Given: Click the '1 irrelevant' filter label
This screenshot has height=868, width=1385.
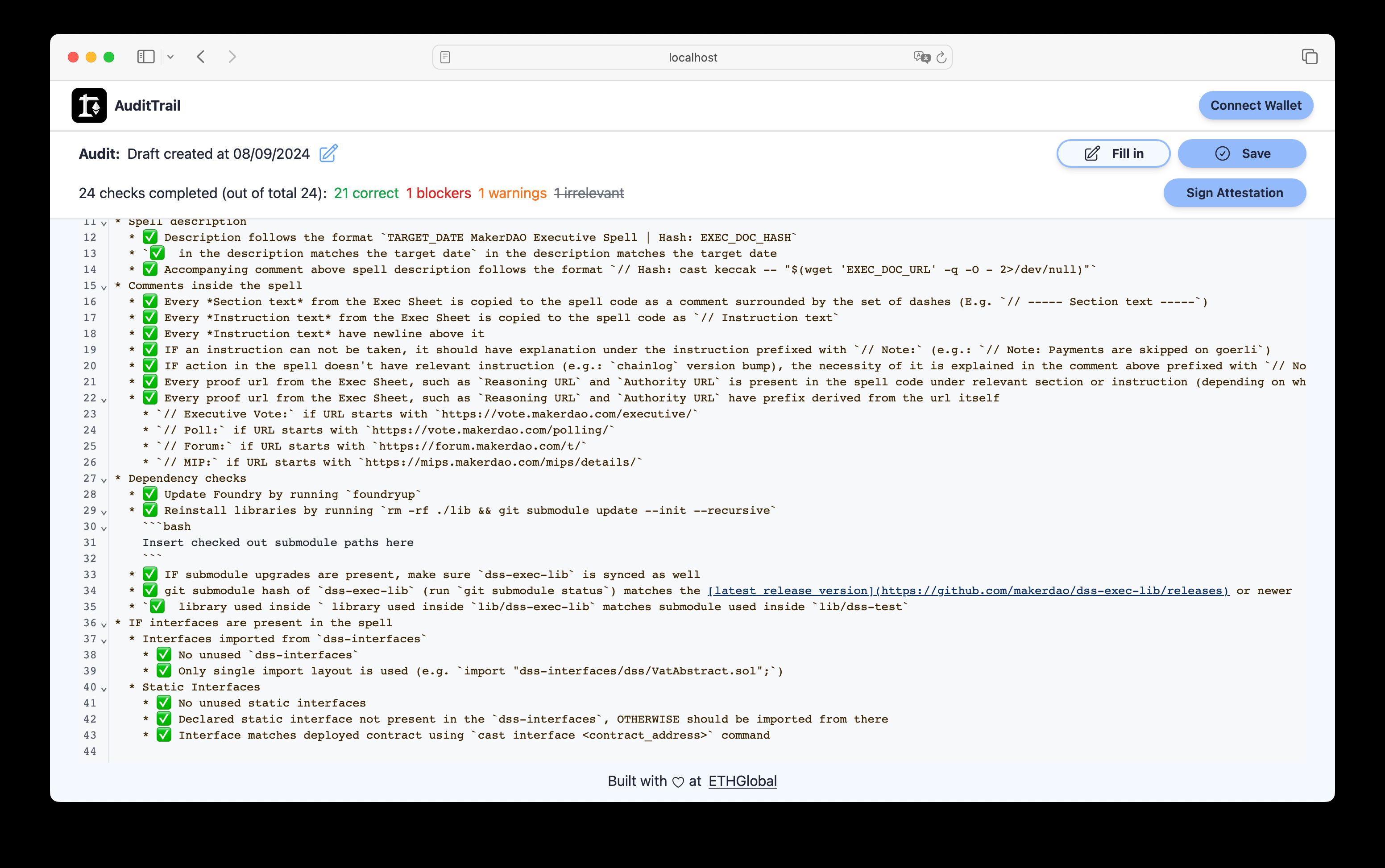Looking at the screenshot, I should [589, 192].
